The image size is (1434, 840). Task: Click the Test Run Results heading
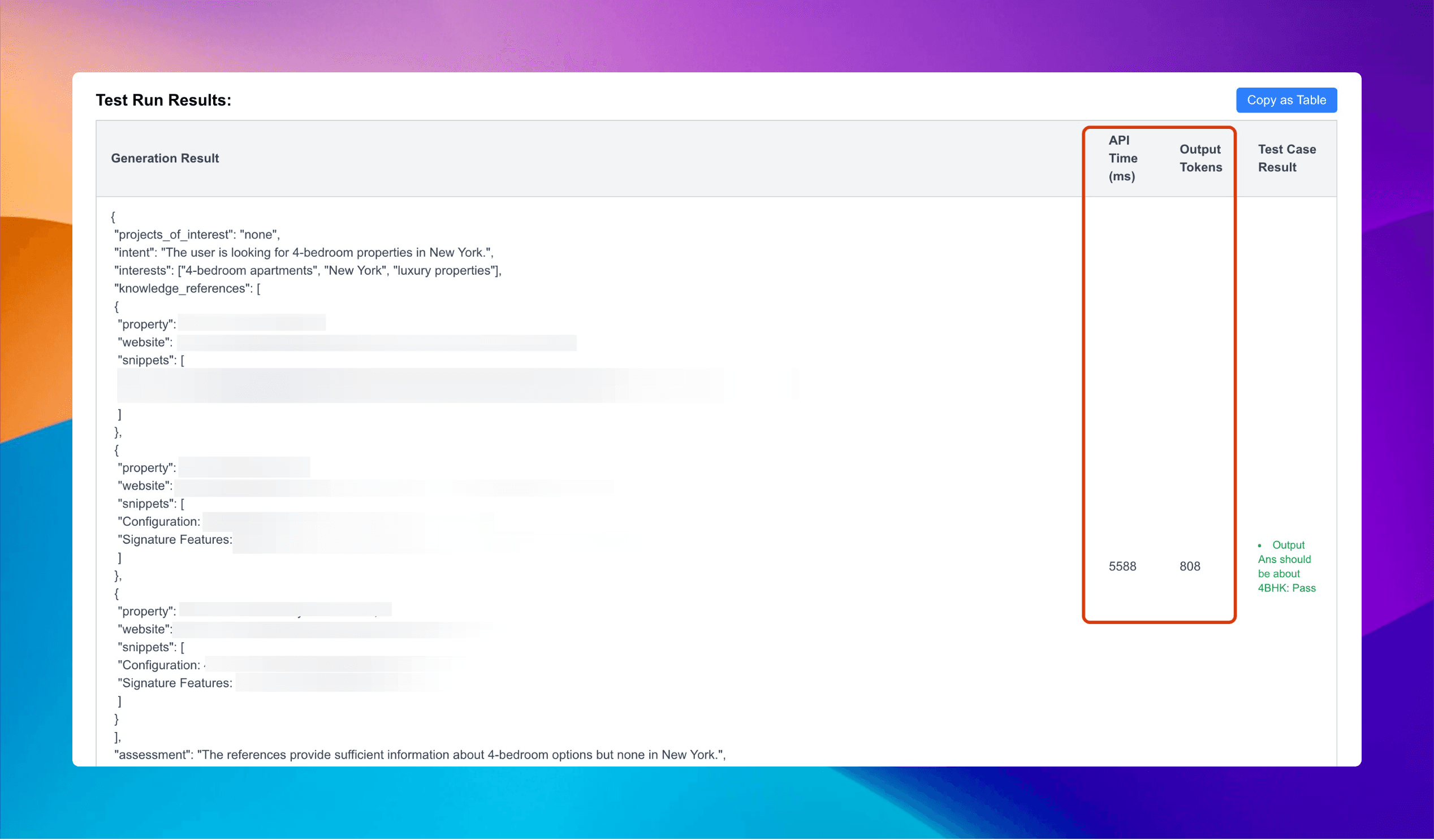(163, 100)
